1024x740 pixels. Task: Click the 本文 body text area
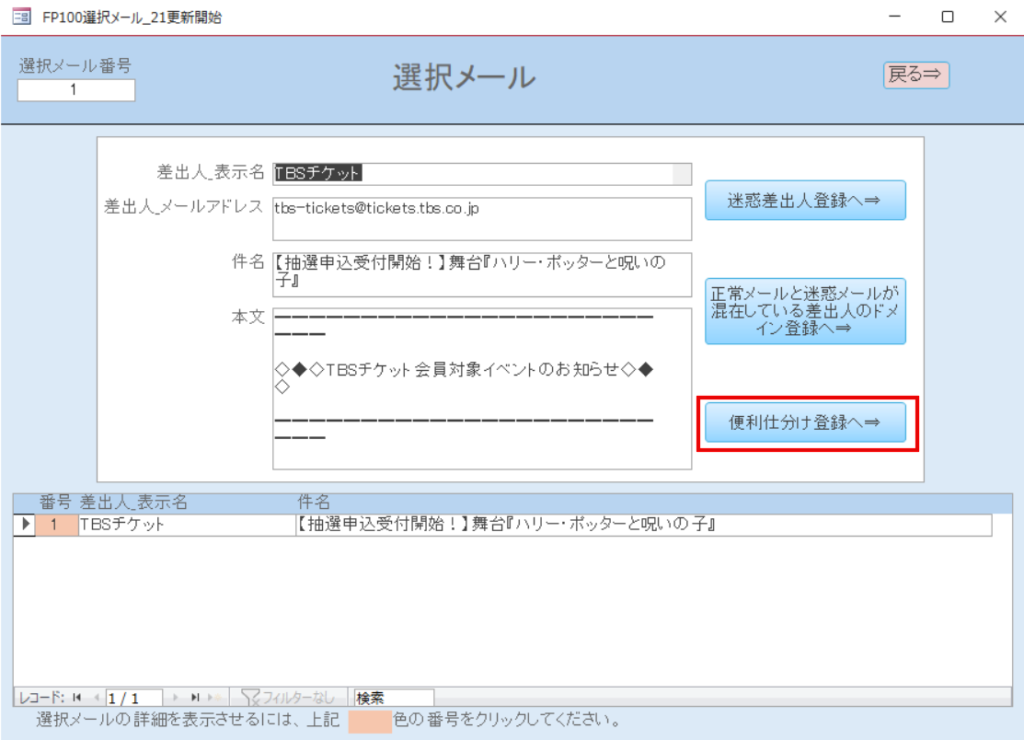482,388
